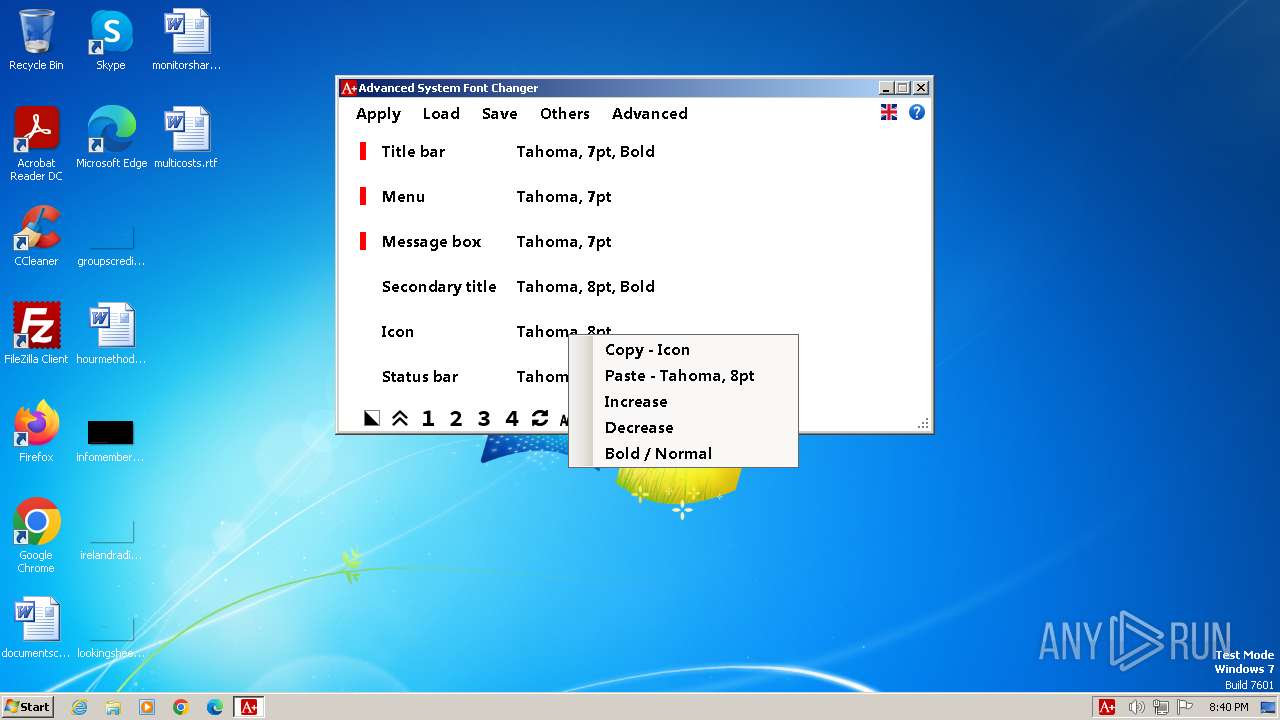Viewport: 1280px width, 720px height.
Task: Select the documentsc... Word file icon
Action: pos(36,628)
